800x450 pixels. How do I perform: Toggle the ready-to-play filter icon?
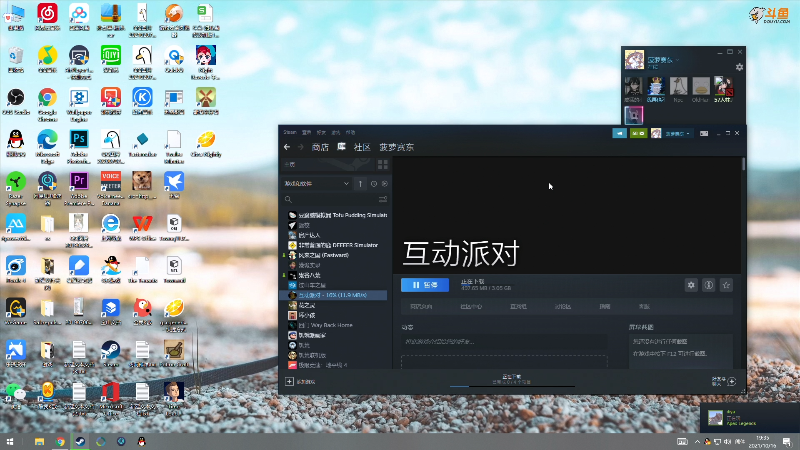[385, 184]
